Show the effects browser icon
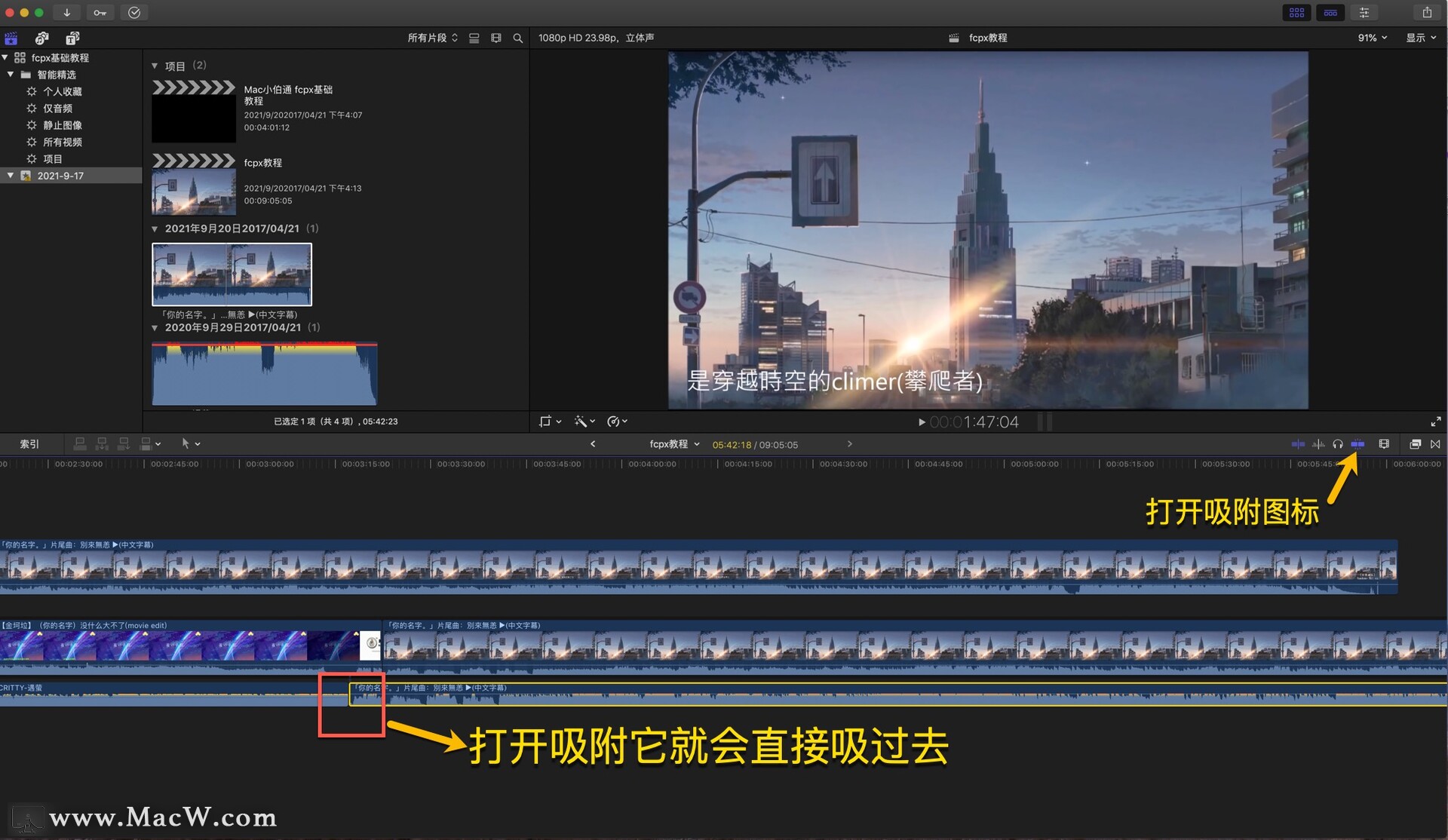Image resolution: width=1448 pixels, height=840 pixels. click(1416, 444)
